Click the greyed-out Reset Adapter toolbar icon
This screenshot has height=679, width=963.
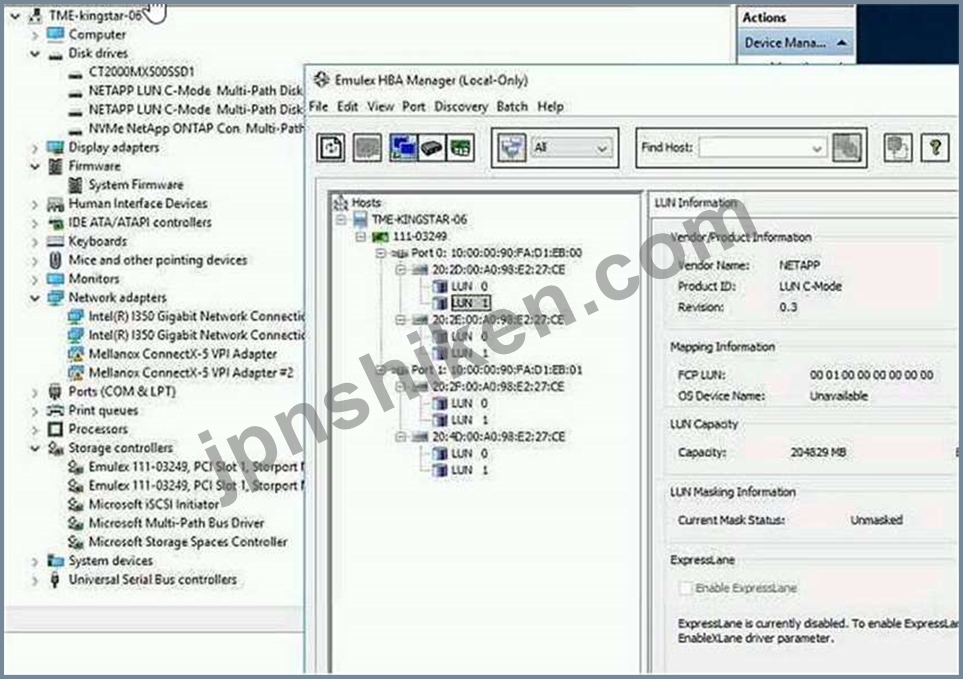tap(367, 147)
